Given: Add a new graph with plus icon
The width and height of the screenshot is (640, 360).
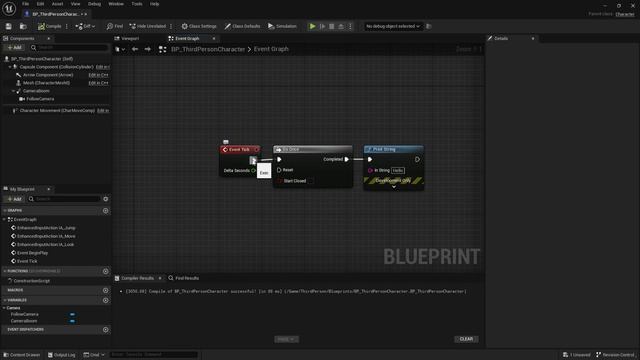Looking at the screenshot, I should tap(106, 211).
